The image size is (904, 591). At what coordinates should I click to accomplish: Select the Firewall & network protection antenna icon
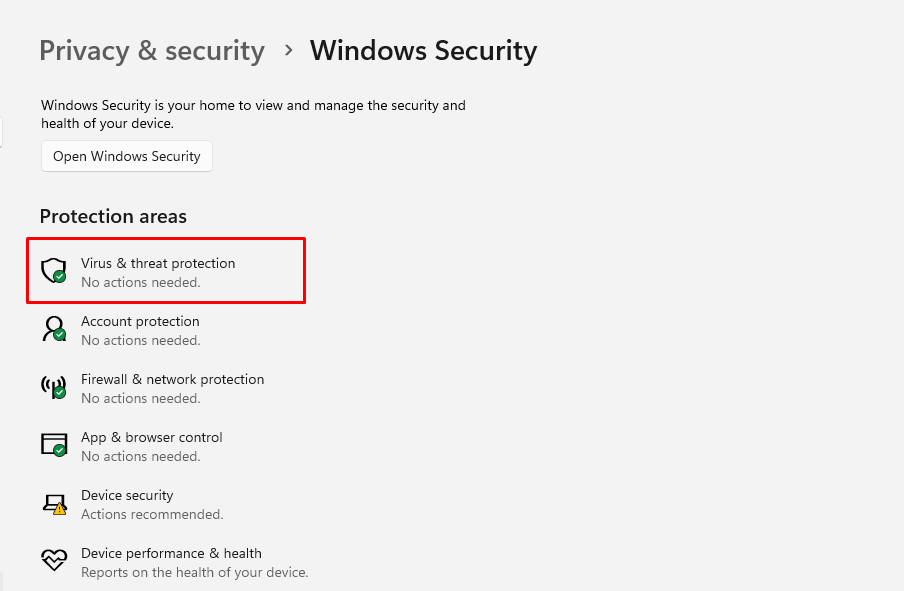(x=53, y=387)
